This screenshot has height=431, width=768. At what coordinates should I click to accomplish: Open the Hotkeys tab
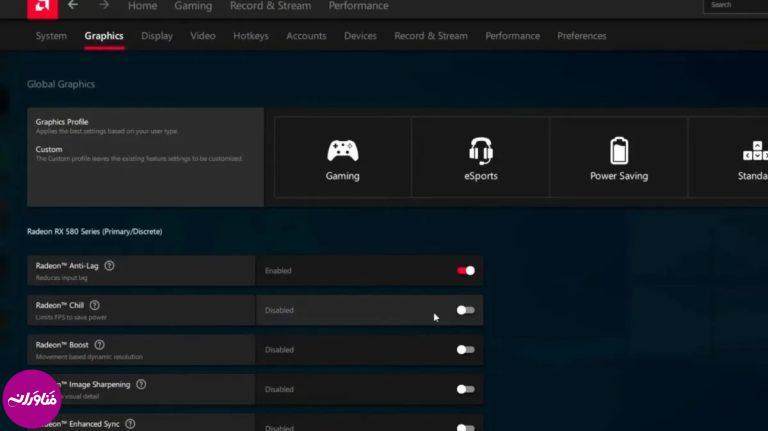coord(251,36)
